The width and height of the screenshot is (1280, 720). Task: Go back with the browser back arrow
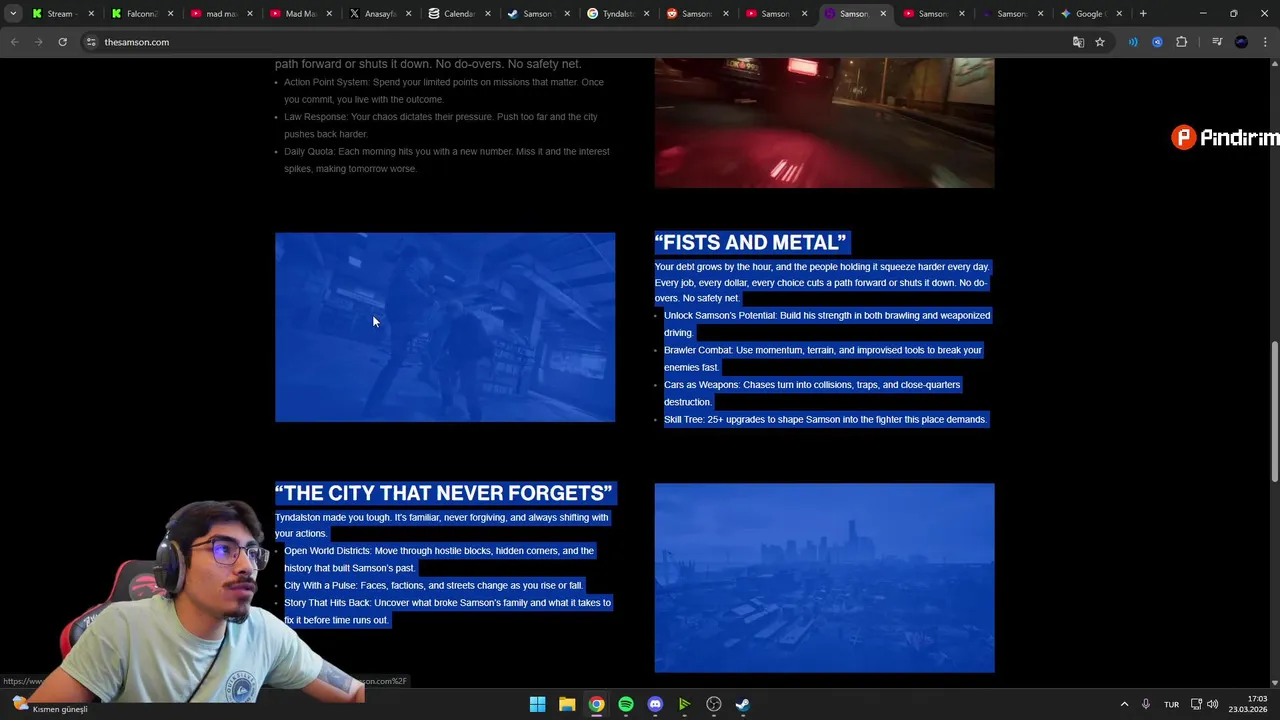pos(14,42)
